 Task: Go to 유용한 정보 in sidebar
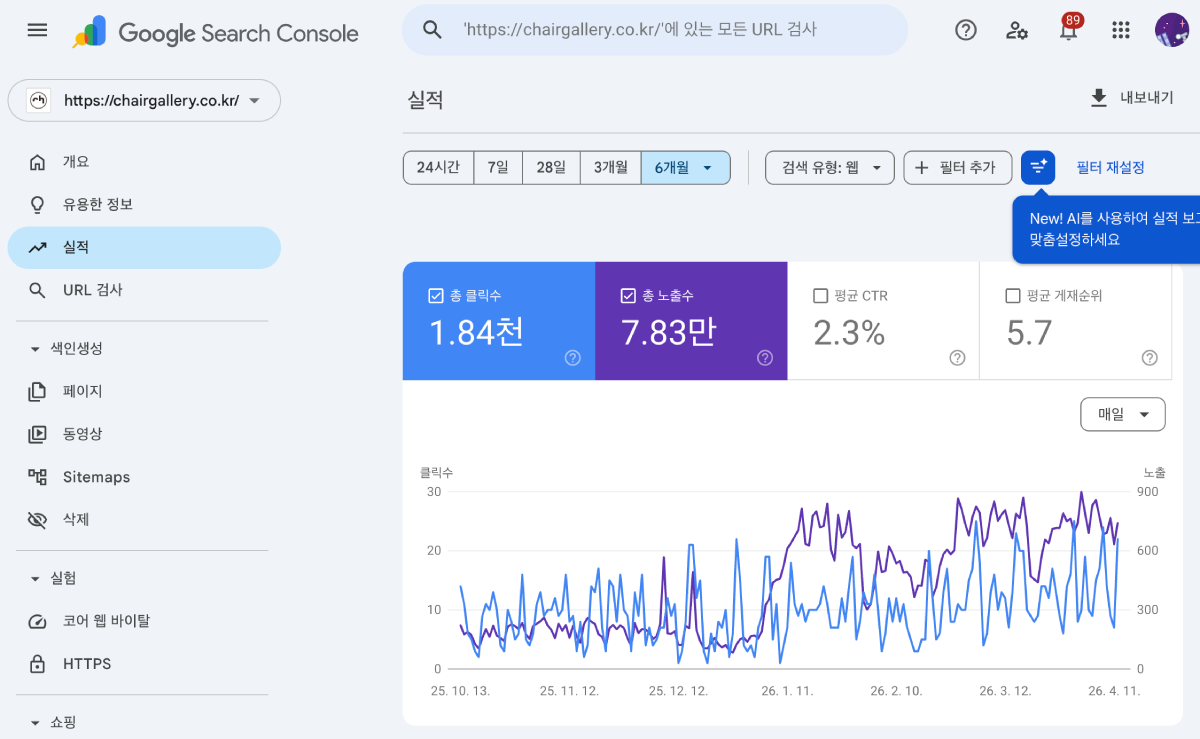pos(144,205)
